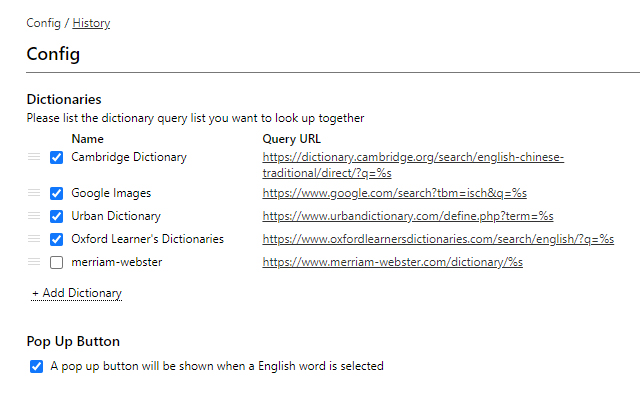640x400 pixels.
Task: Open the History breadcrumb link
Action: click(91, 23)
